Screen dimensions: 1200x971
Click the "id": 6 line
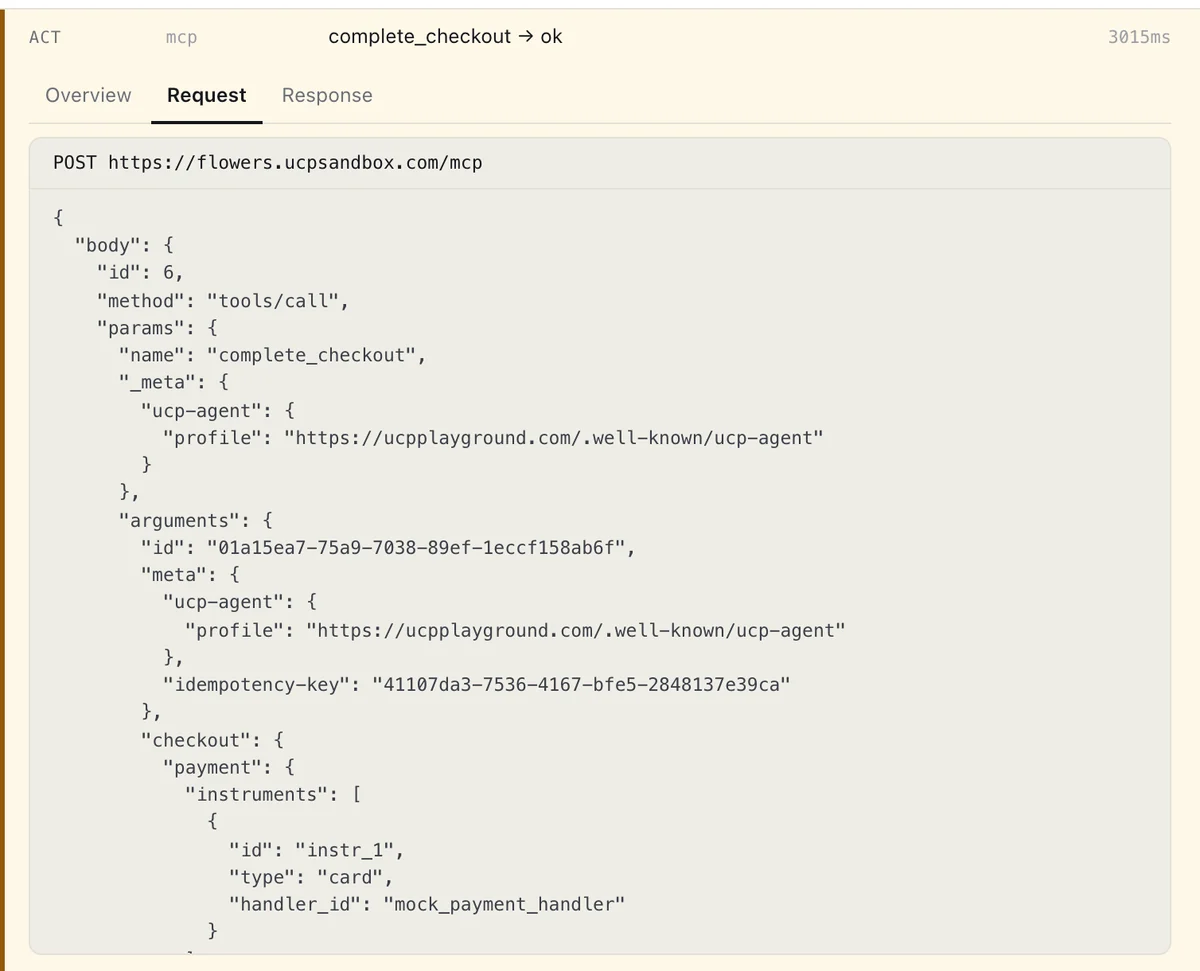click(140, 272)
